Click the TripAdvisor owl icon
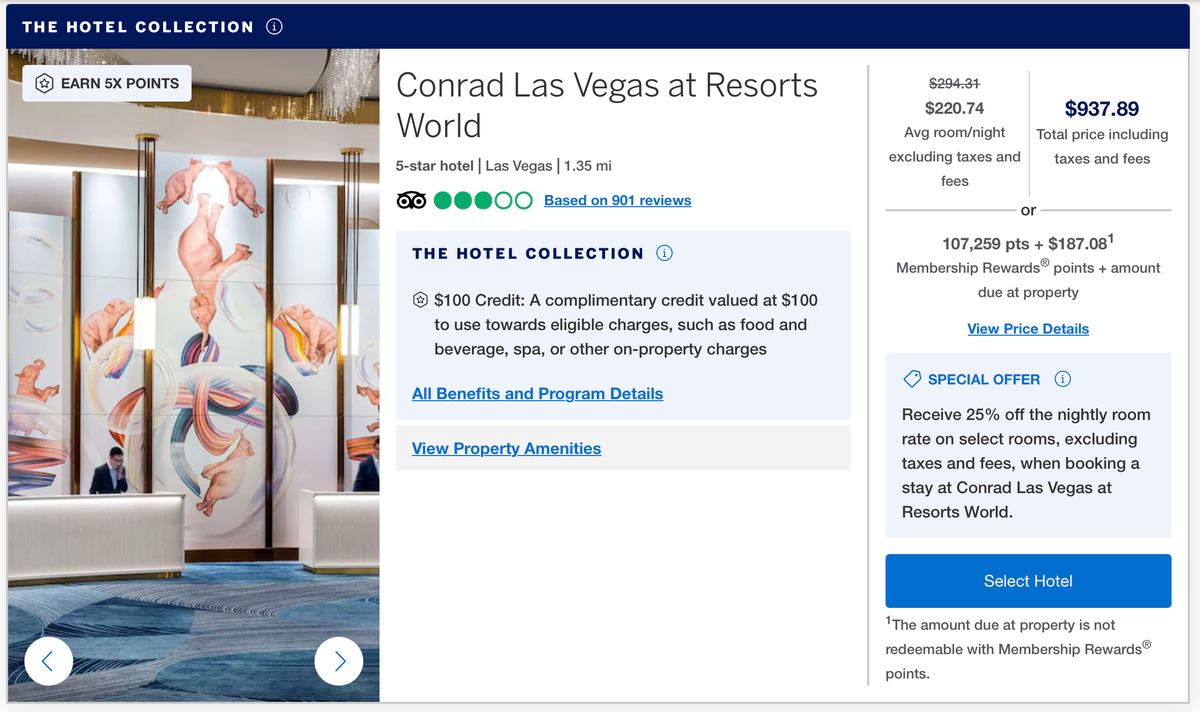1200x712 pixels. pos(411,200)
